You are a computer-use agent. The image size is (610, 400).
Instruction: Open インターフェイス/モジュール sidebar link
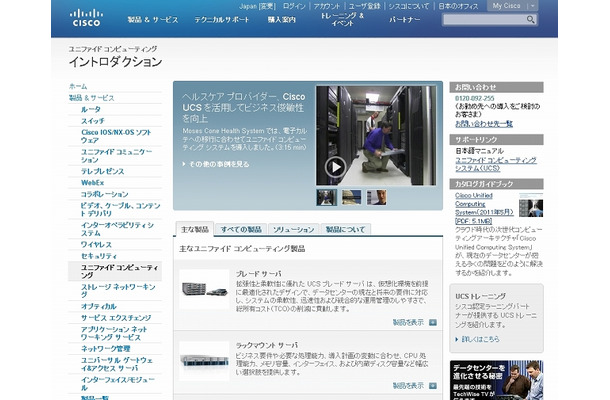pyautogui.click(x=118, y=384)
